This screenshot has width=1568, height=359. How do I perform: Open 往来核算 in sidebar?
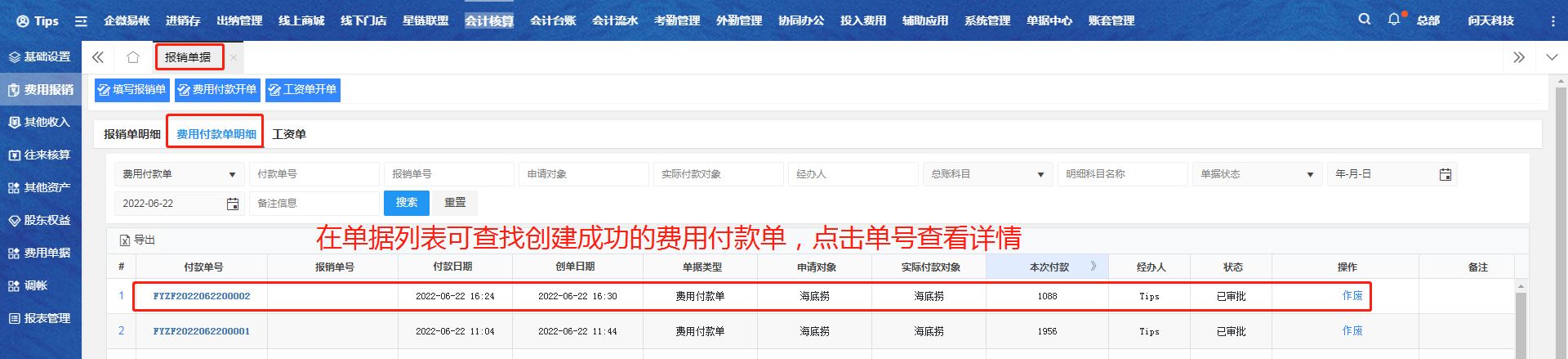41,155
